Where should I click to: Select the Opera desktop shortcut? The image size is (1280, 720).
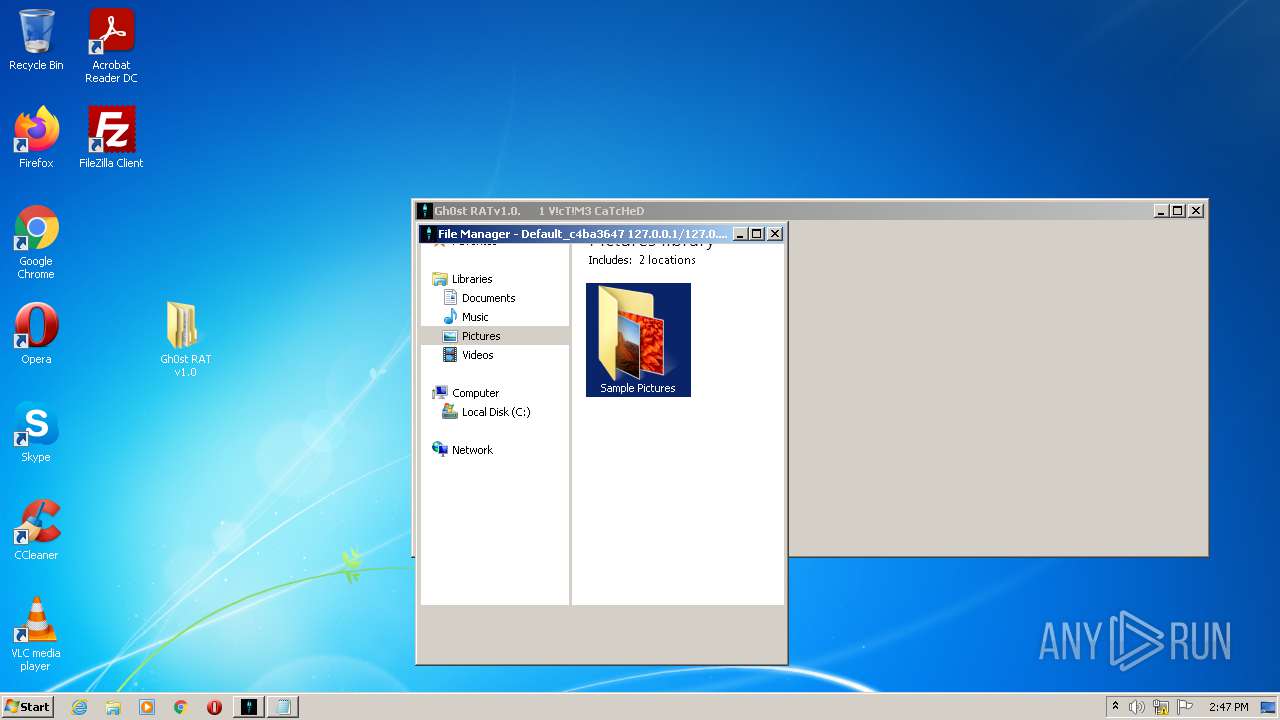(36, 334)
